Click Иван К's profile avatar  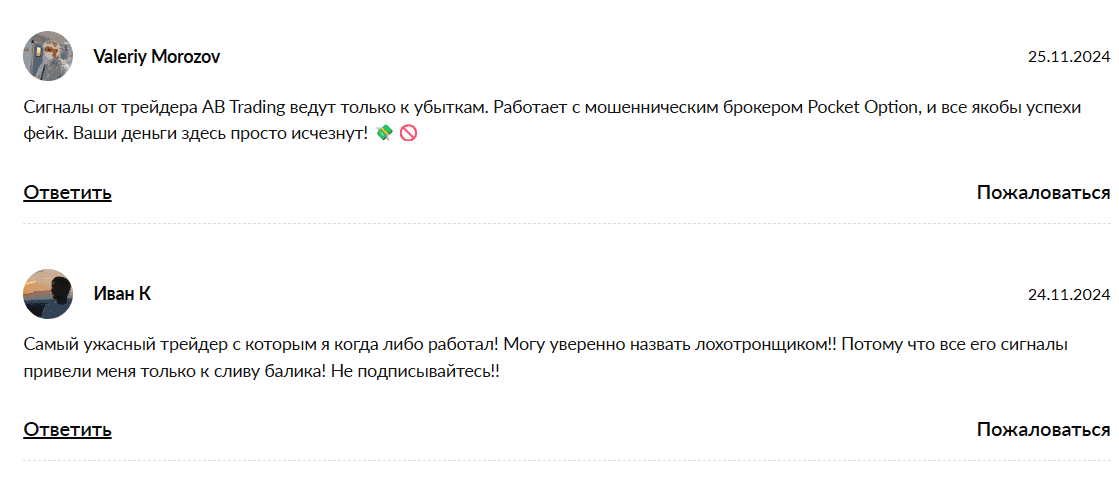(48, 294)
